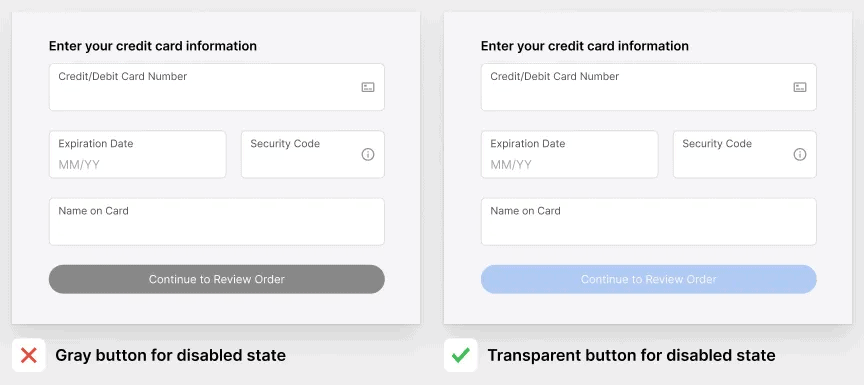Click the gray Continue to Review Order button
The width and height of the screenshot is (864, 385).
(217, 279)
